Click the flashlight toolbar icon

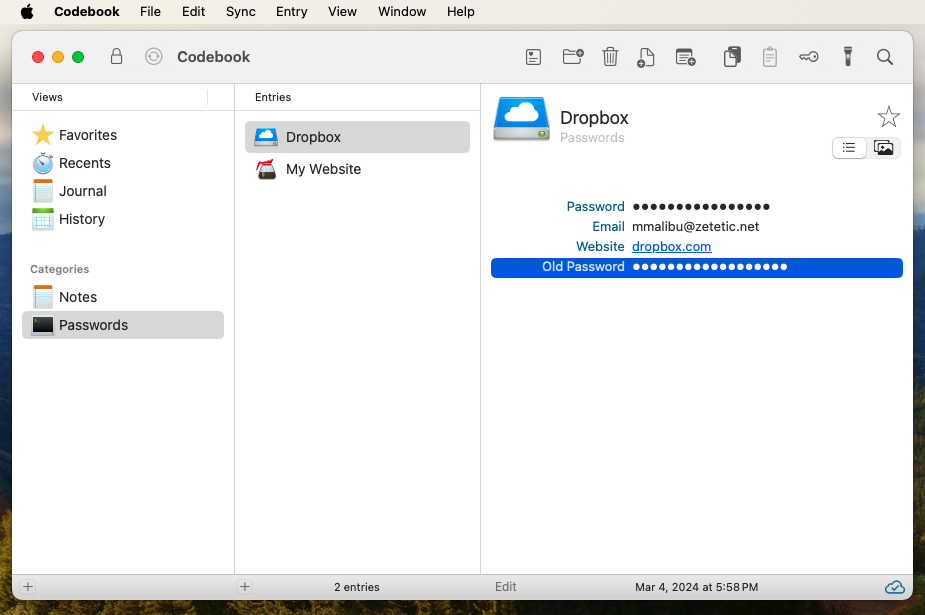(x=848, y=57)
